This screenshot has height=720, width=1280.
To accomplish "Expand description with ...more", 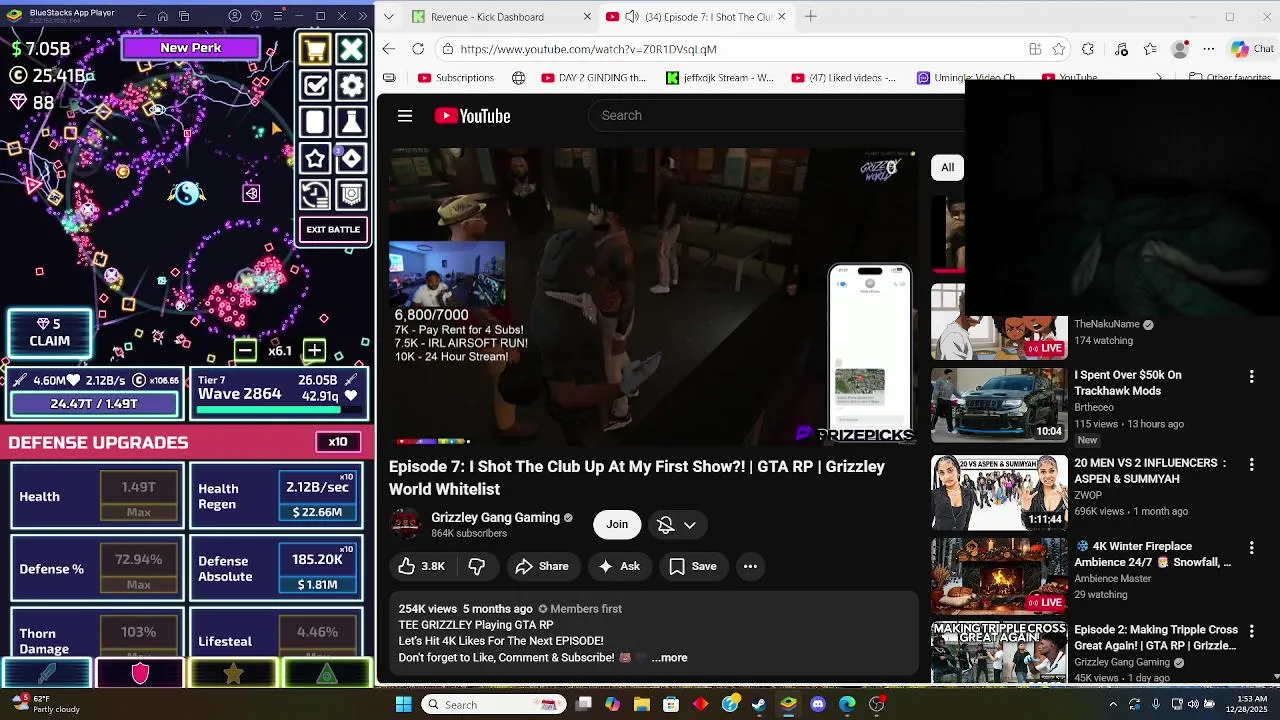I will pos(669,657).
